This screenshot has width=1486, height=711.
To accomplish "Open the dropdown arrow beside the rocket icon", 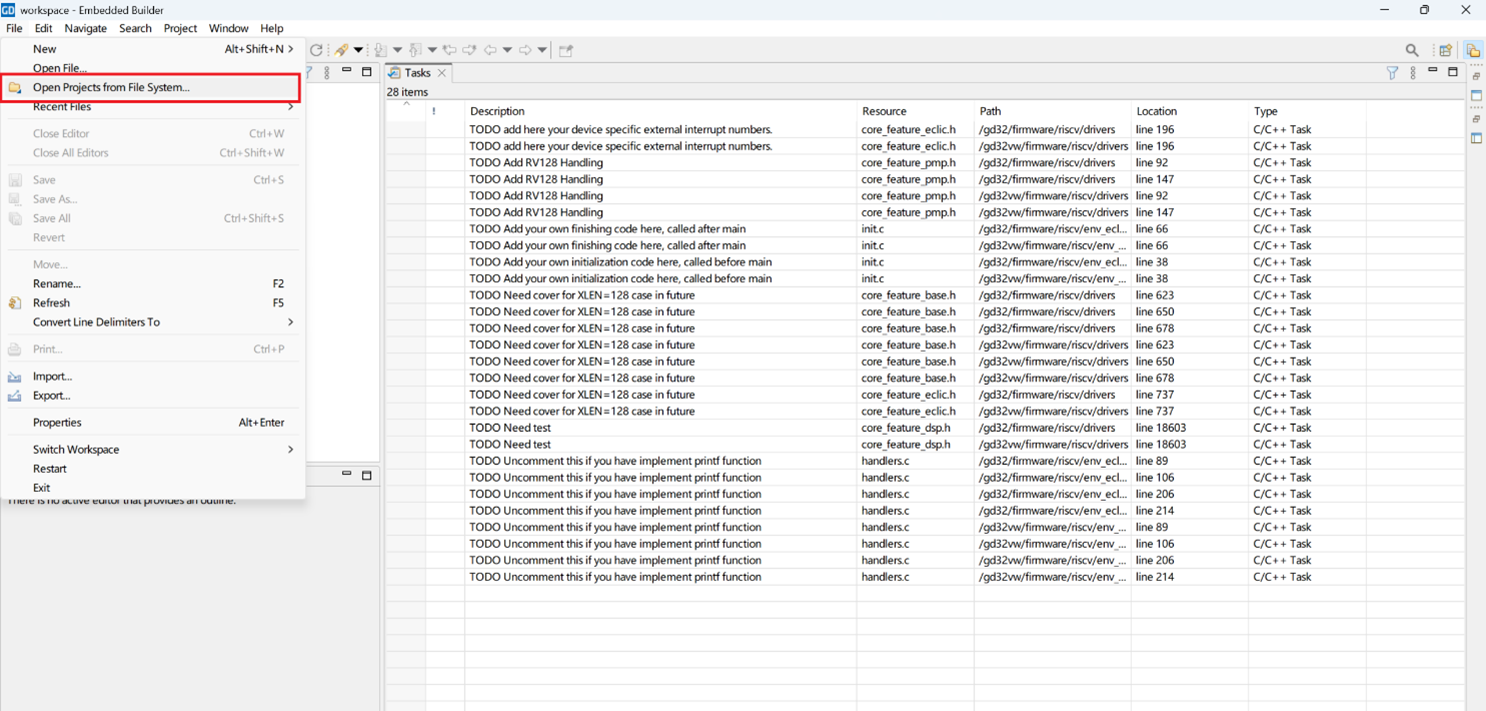I will [x=358, y=50].
